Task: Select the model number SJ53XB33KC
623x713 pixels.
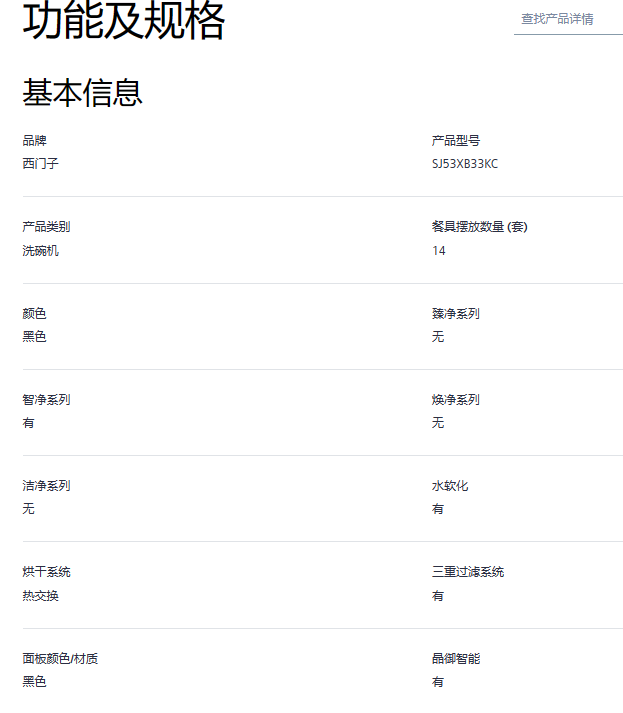Action: 465,164
